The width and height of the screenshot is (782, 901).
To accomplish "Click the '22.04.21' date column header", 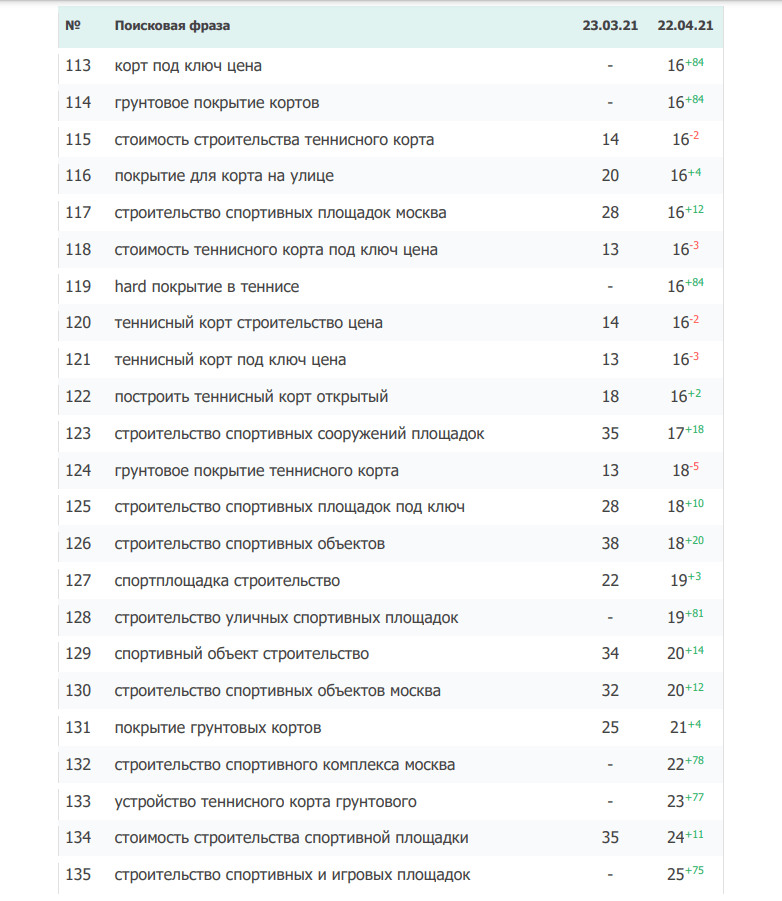I will tap(685, 26).
